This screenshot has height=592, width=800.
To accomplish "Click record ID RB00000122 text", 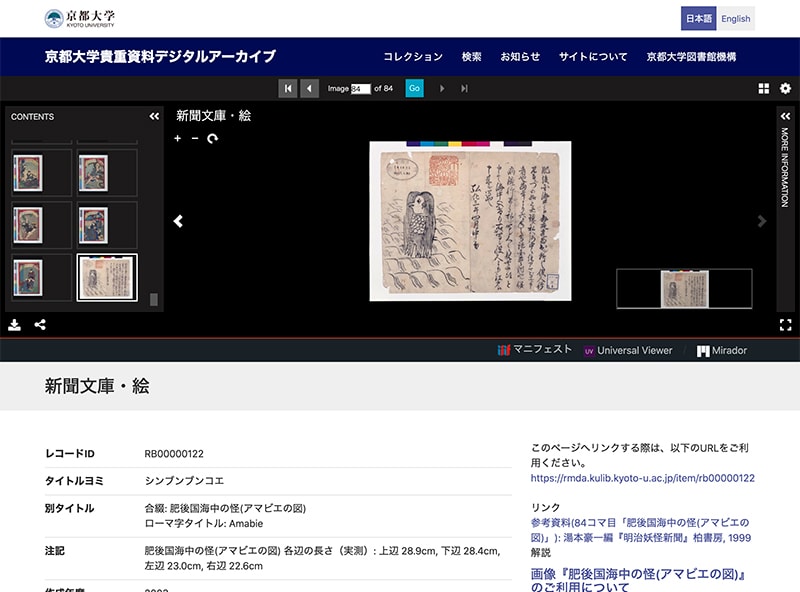I will (174, 454).
